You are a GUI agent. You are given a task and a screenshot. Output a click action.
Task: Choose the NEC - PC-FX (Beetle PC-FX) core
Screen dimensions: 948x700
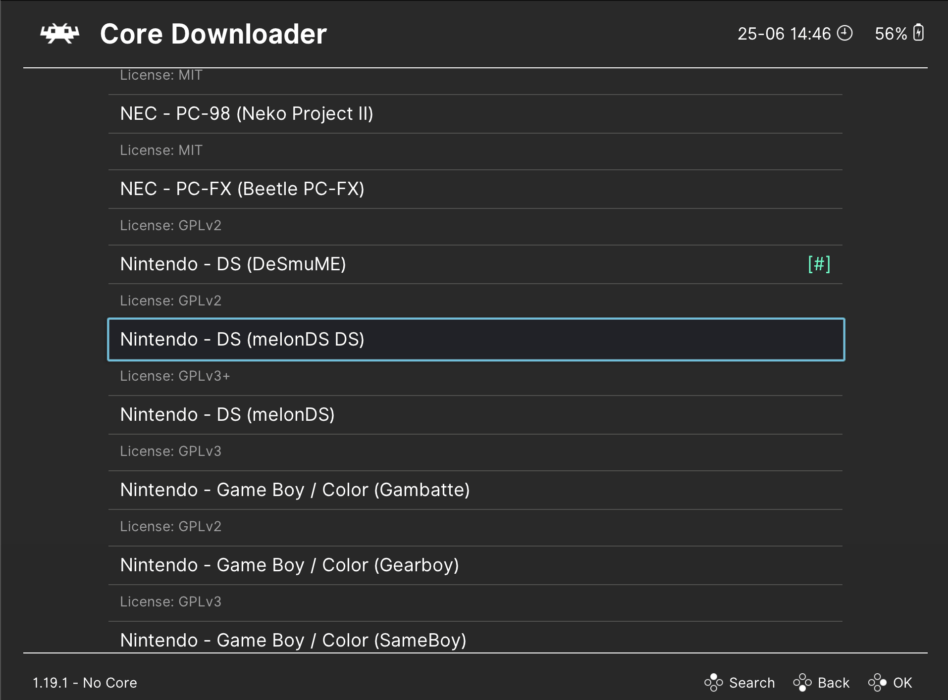(x=241, y=188)
